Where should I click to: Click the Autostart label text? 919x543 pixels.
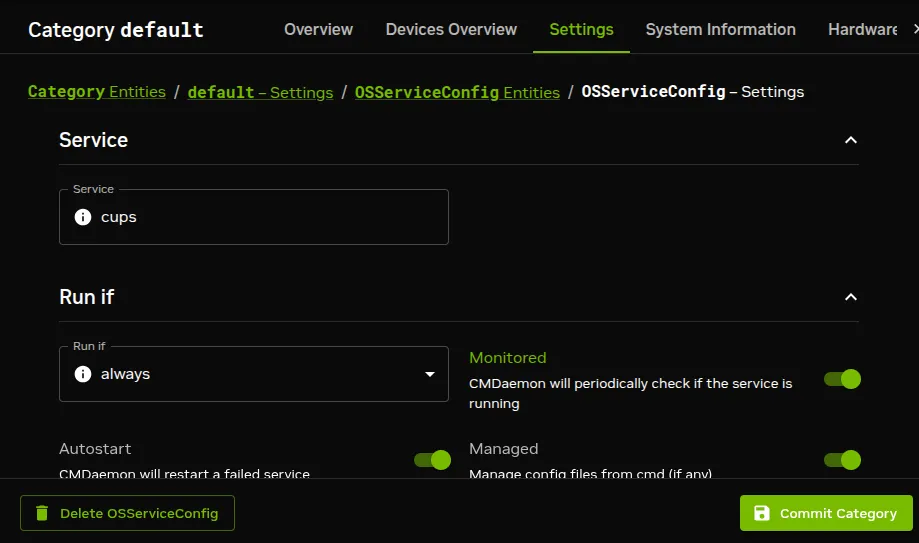click(95, 449)
